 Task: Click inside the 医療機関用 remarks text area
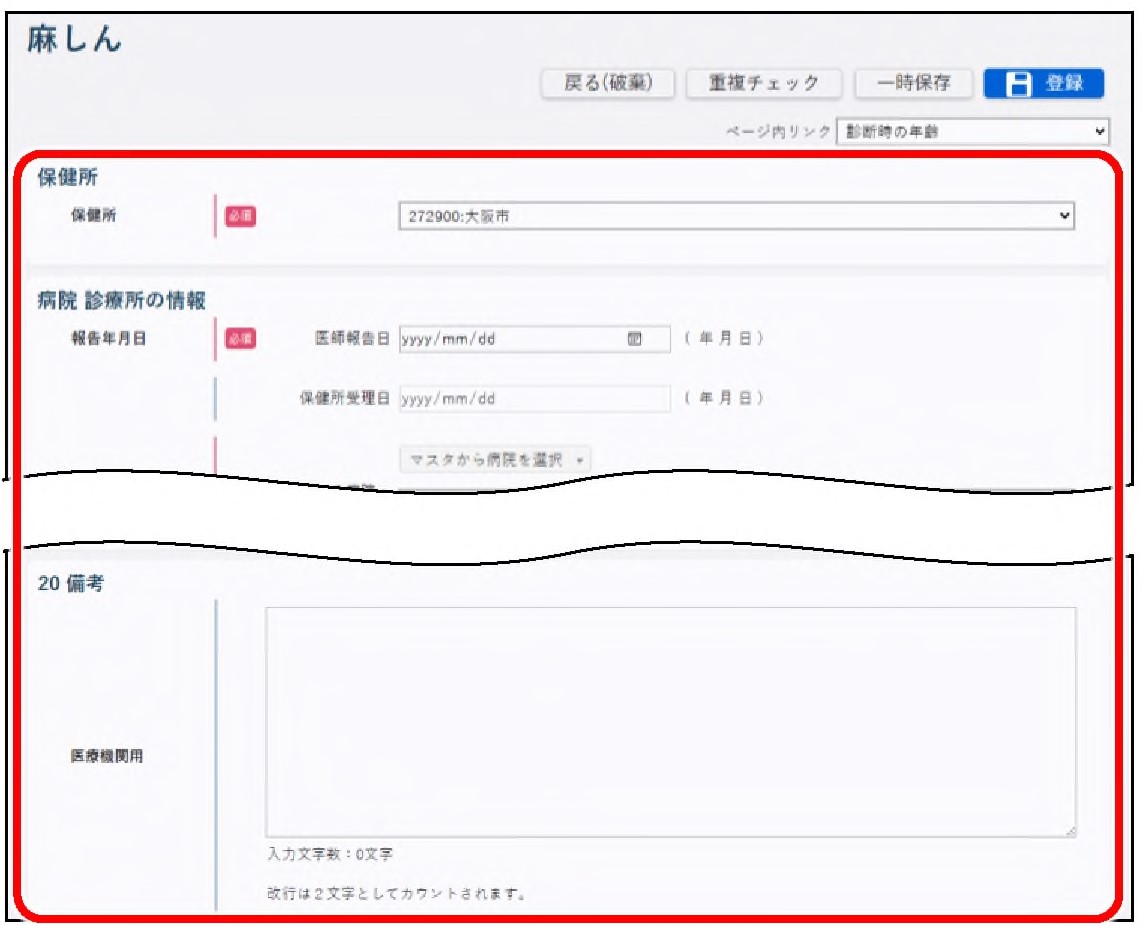(x=670, y=721)
